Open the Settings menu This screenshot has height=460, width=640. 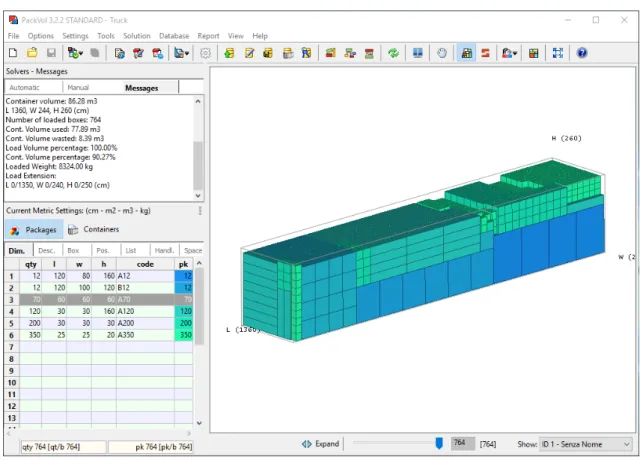tap(76, 36)
